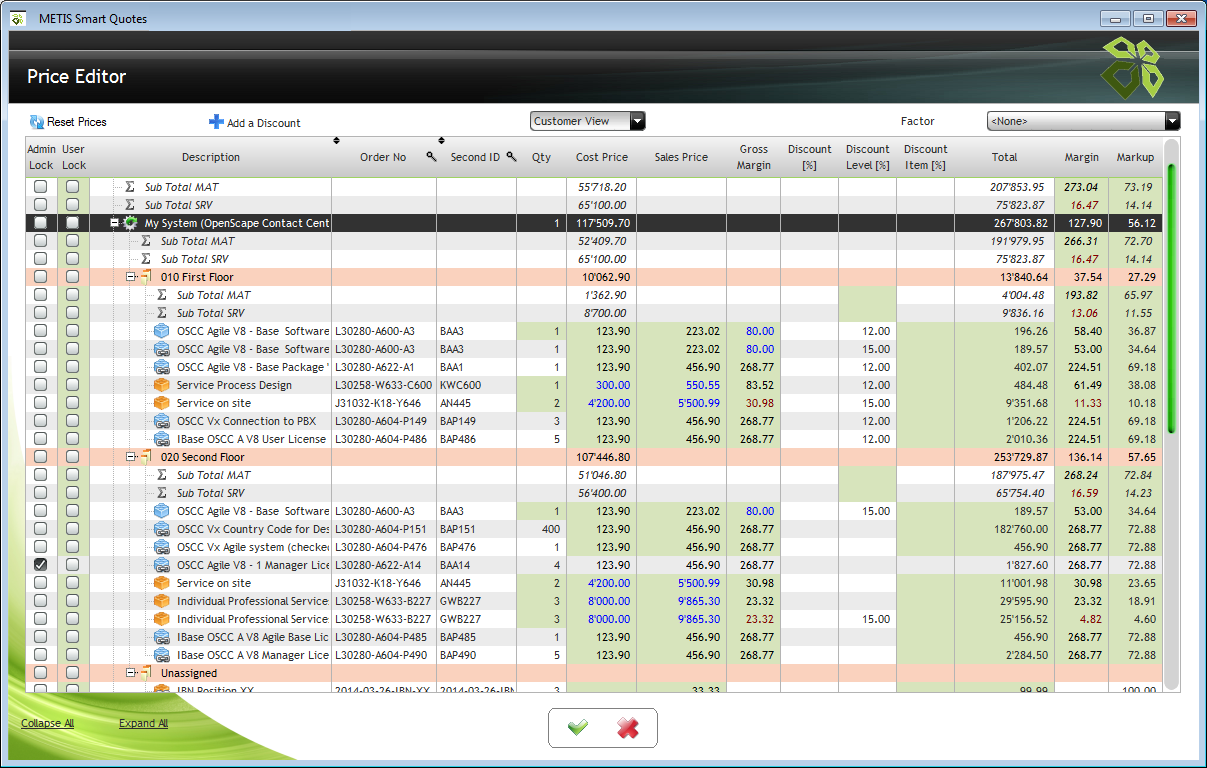The image size is (1207, 768).
Task: Check Admin Lock for My System row
Action: pos(40,223)
